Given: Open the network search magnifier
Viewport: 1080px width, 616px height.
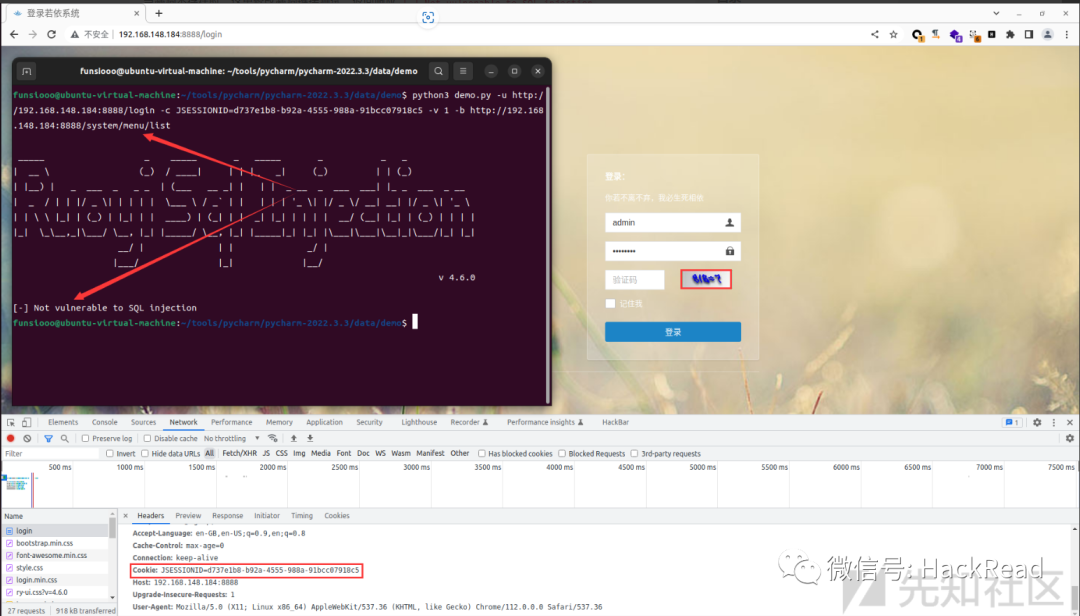Looking at the screenshot, I should 65,438.
